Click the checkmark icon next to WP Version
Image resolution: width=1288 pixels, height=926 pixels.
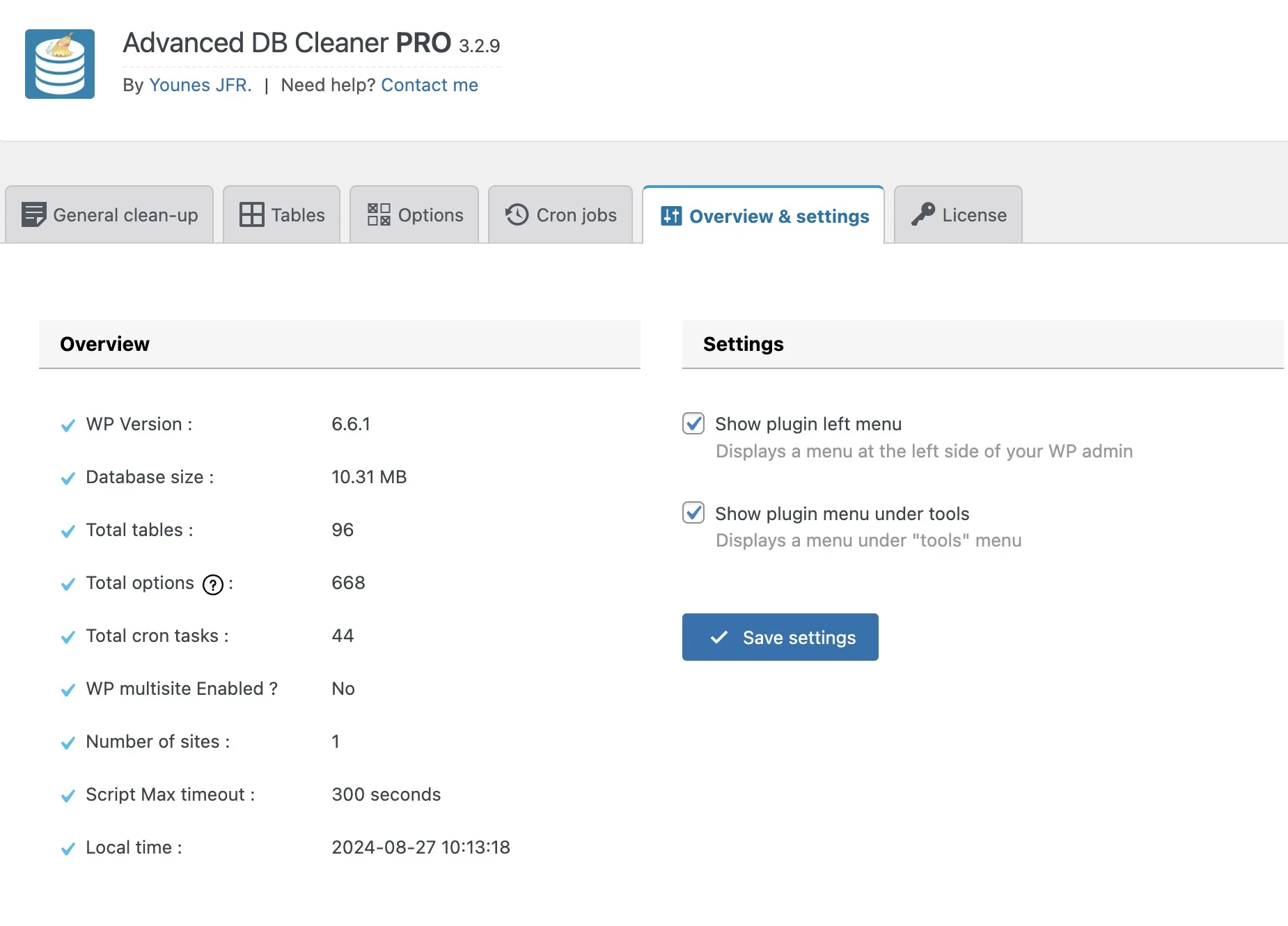(68, 425)
